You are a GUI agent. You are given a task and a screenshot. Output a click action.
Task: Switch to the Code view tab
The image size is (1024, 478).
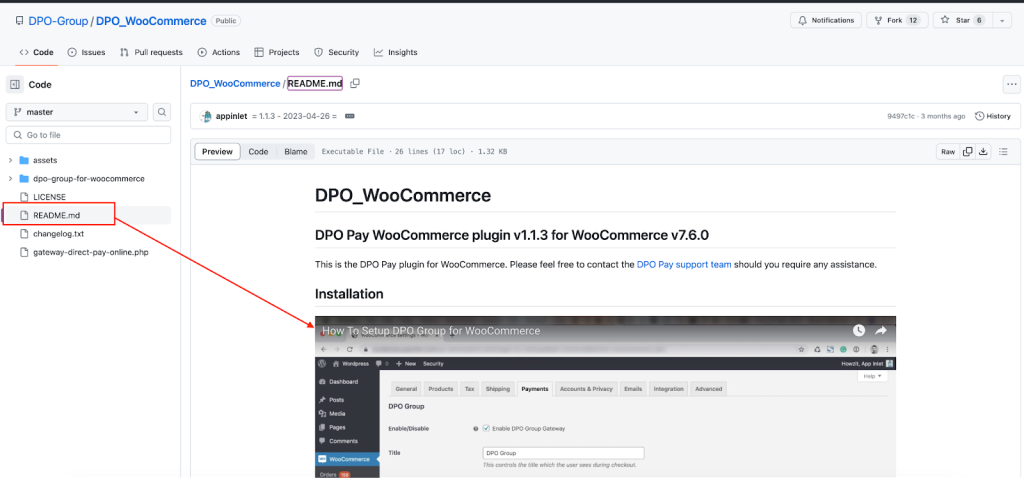click(258, 151)
